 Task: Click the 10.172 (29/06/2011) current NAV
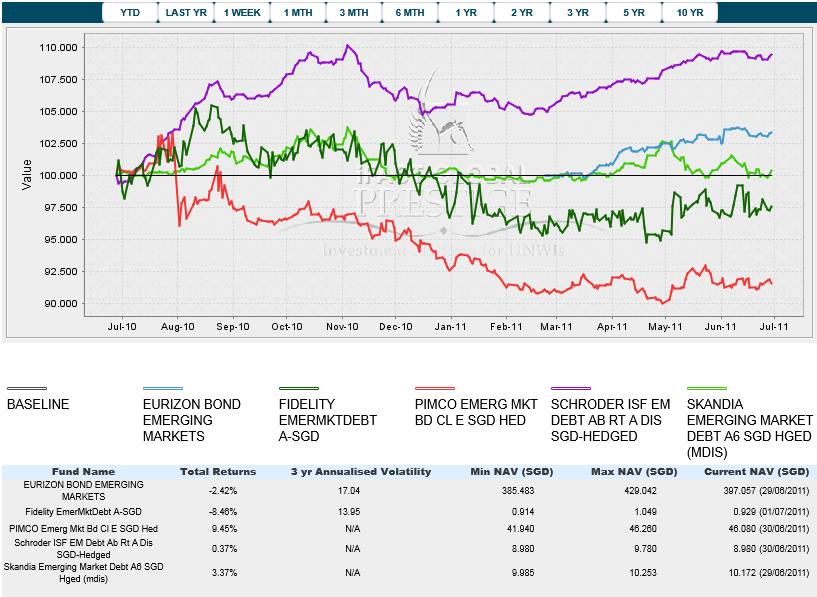(x=769, y=573)
